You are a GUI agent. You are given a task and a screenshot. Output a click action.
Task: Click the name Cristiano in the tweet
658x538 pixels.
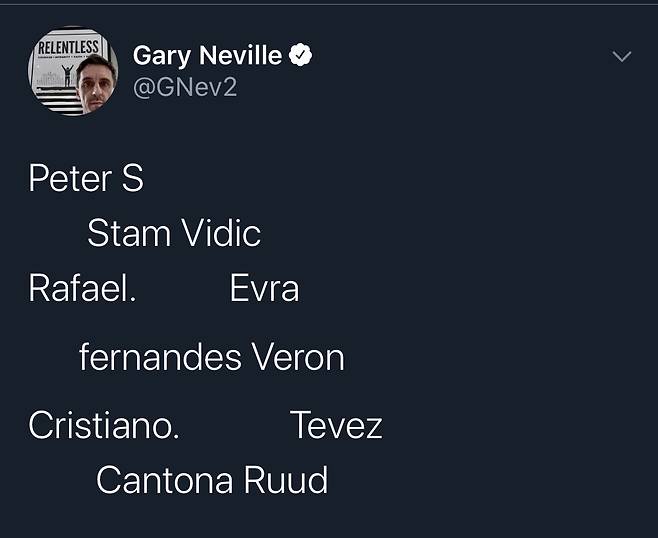pyautogui.click(x=100, y=426)
